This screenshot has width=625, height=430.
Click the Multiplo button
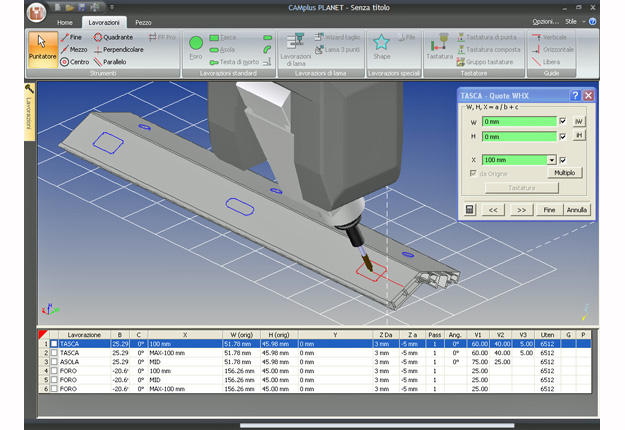click(565, 173)
